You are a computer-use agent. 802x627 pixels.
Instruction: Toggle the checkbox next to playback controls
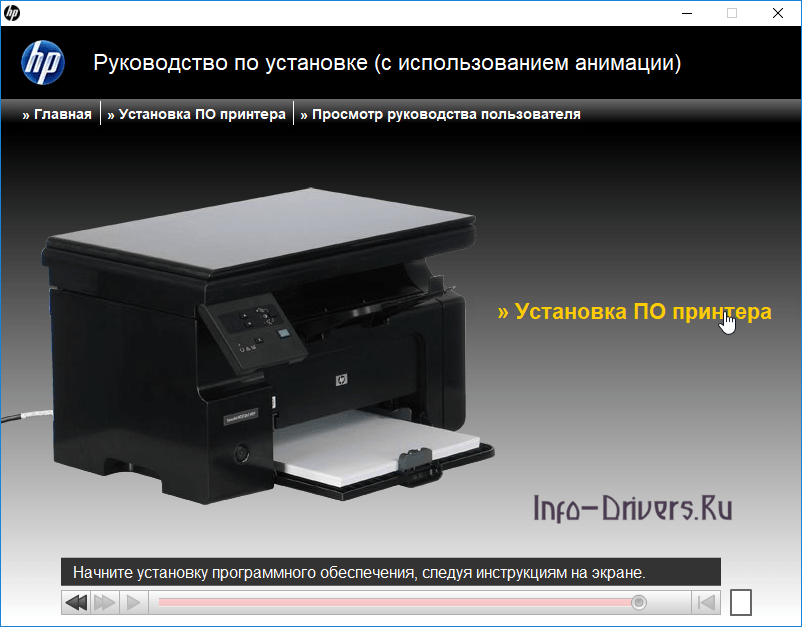[740, 601]
